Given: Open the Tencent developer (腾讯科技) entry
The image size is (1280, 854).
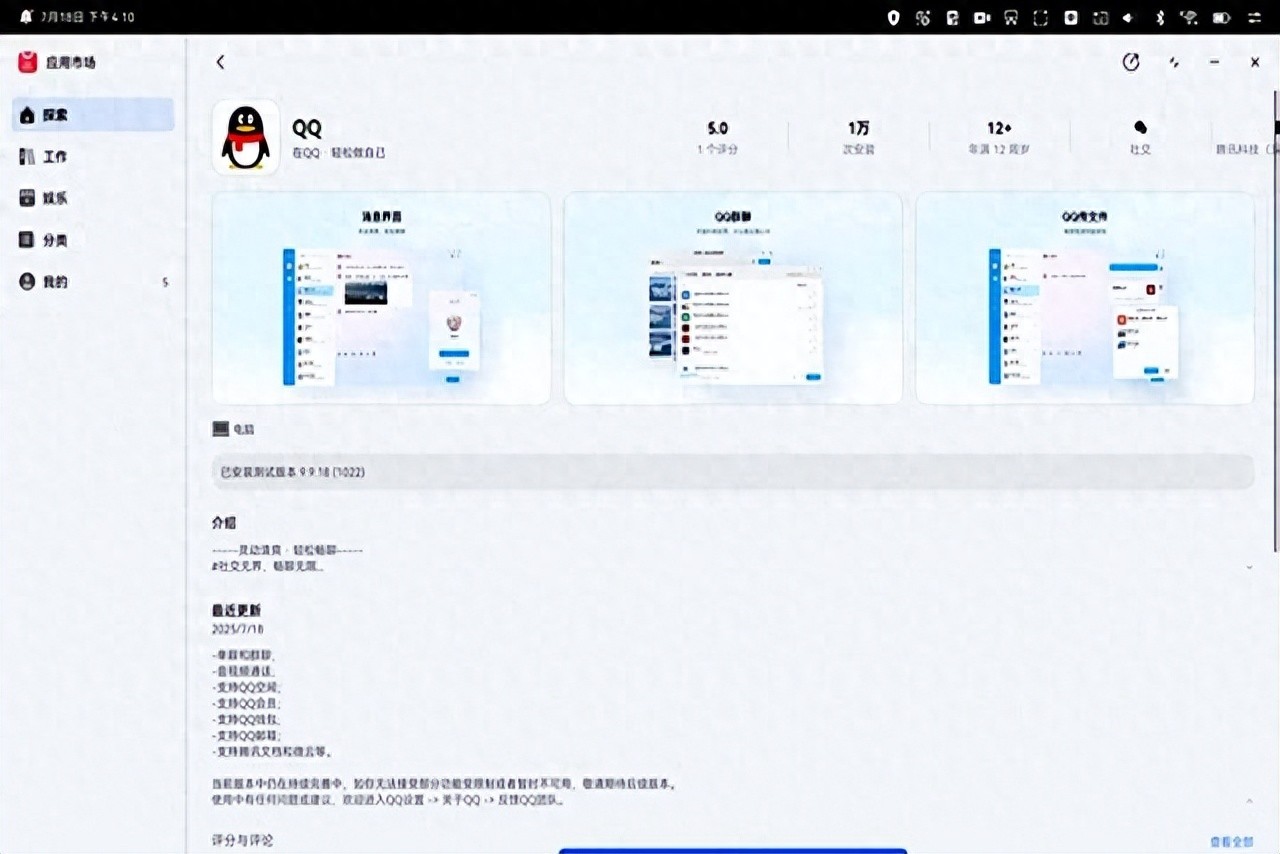Looking at the screenshot, I should (x=1246, y=149).
